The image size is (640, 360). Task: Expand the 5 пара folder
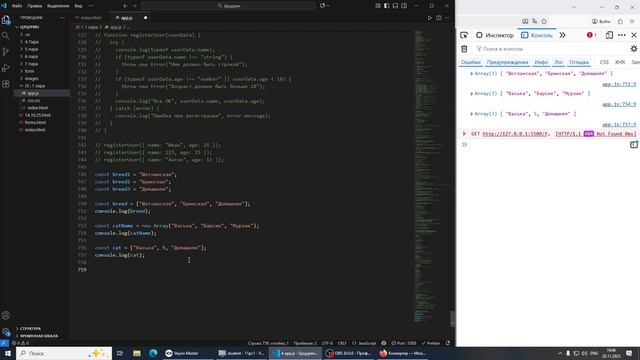[x=31, y=49]
